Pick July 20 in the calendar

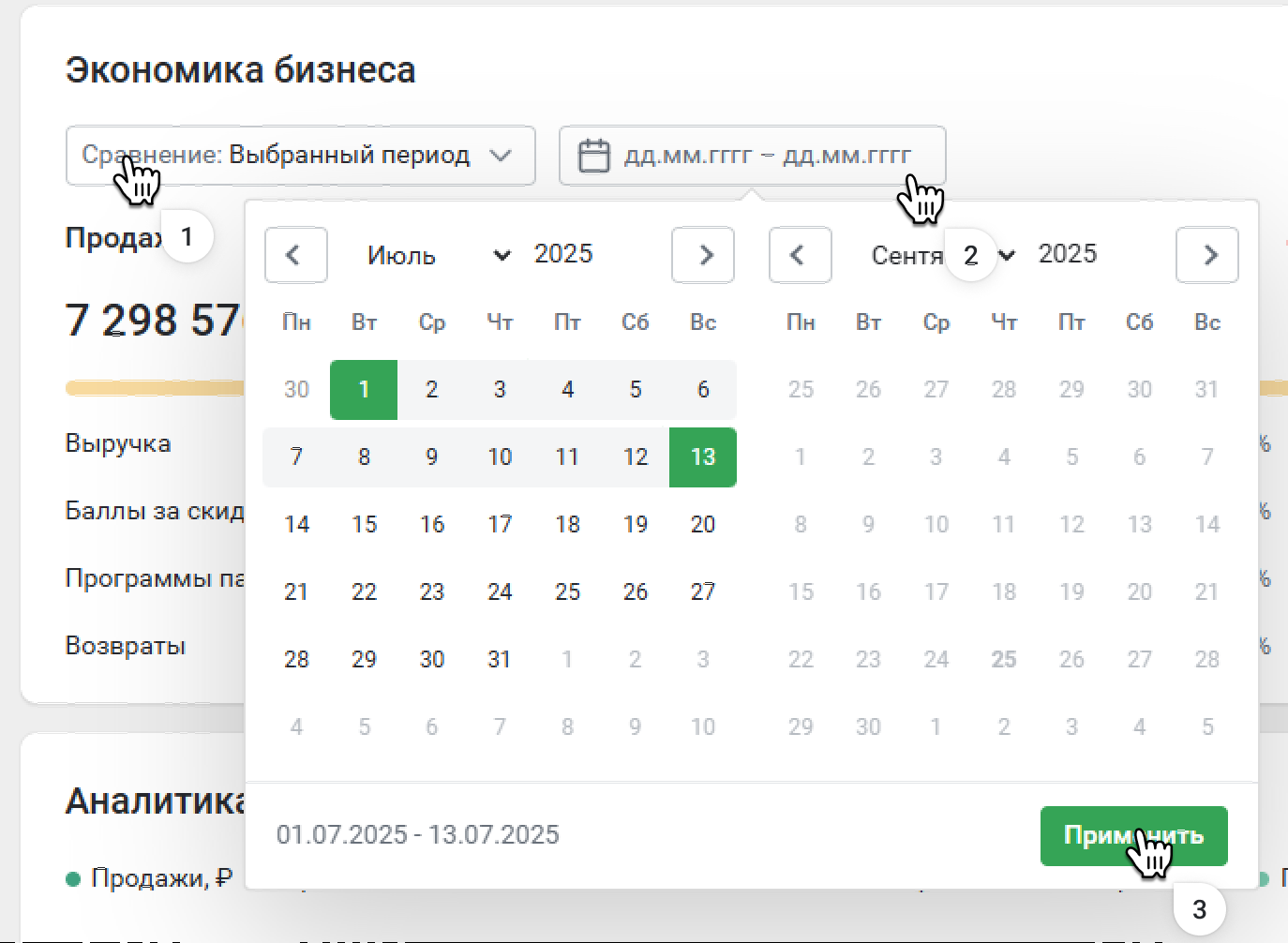(x=703, y=524)
